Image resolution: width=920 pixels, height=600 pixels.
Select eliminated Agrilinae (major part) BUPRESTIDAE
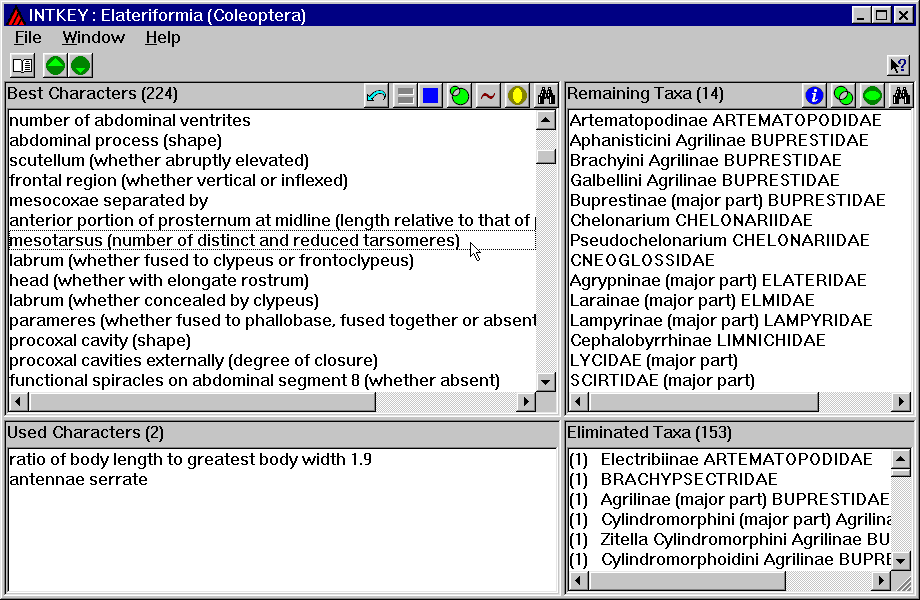tap(730, 499)
